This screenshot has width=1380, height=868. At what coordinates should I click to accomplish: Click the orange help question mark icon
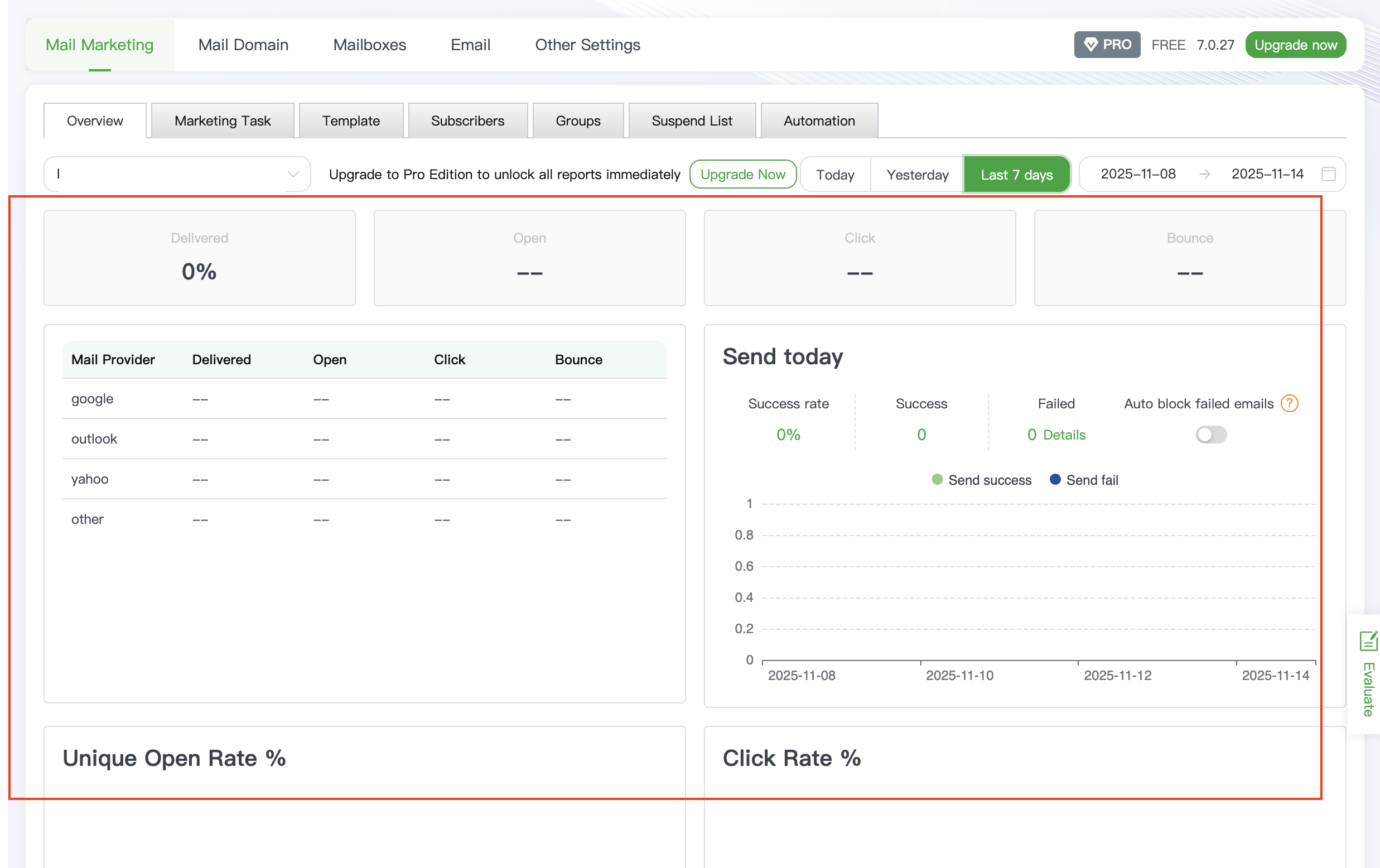[1289, 404]
